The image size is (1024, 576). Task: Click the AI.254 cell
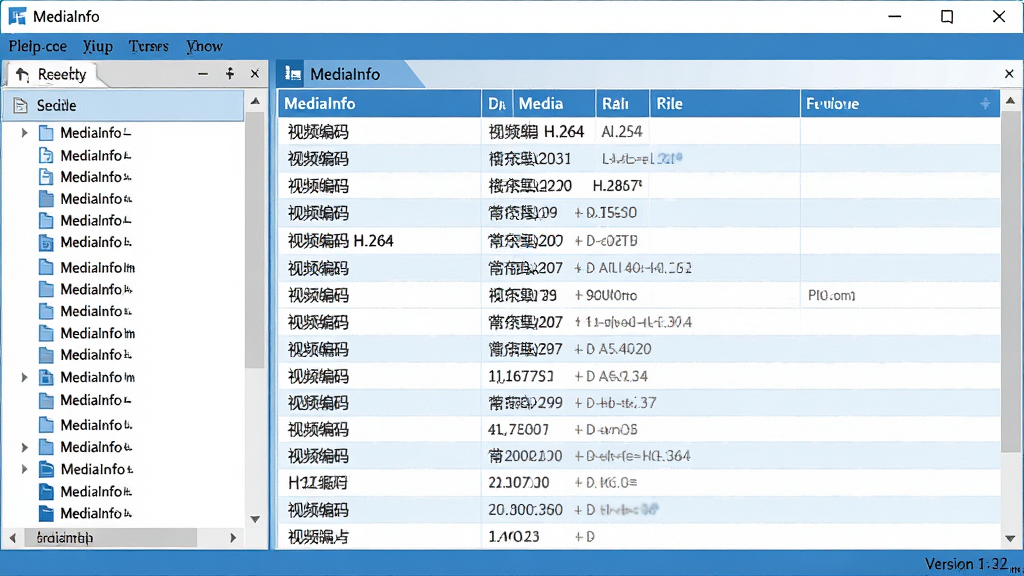coord(622,132)
